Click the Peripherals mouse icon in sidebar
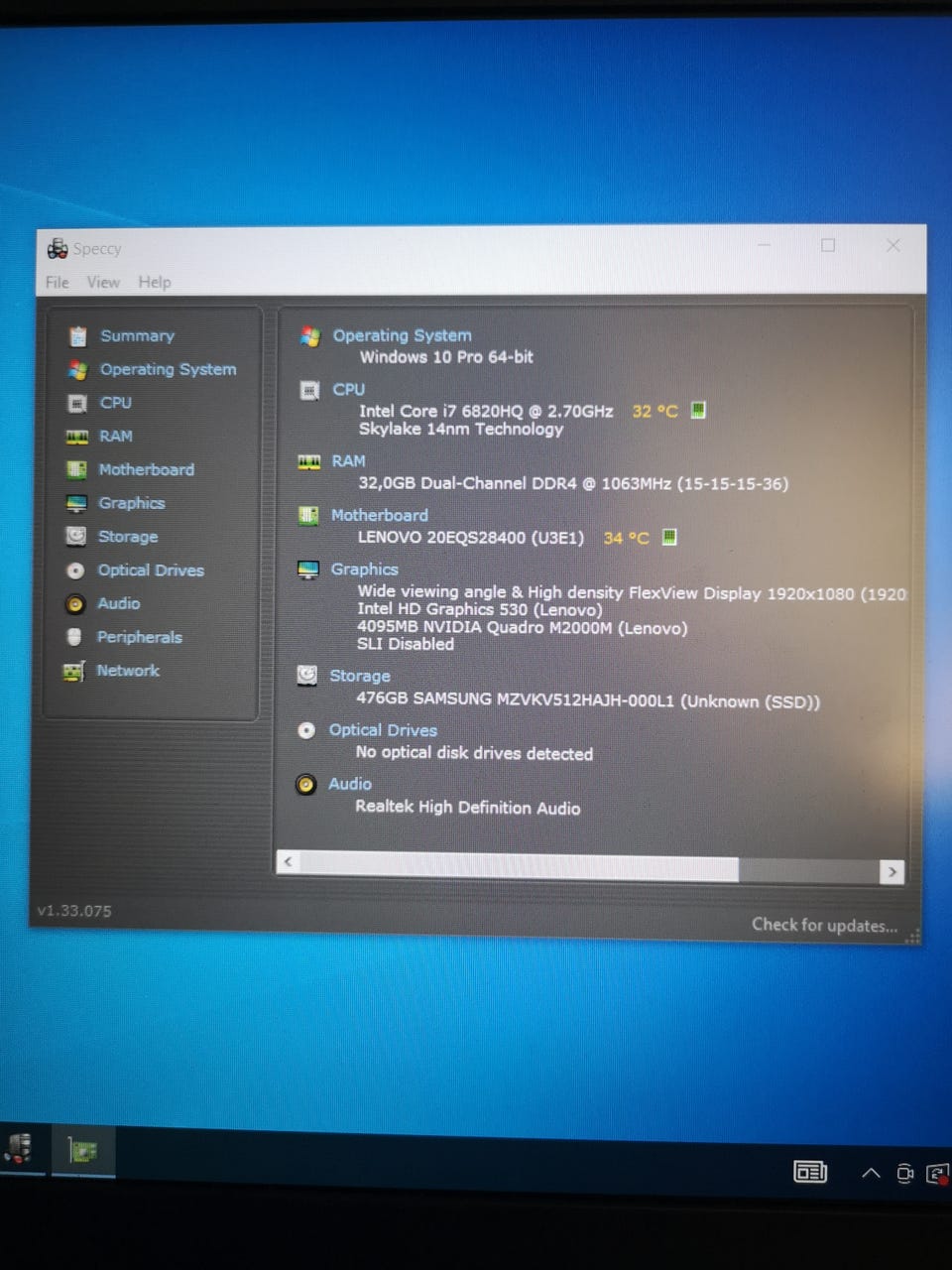The width and height of the screenshot is (952, 1270). (x=74, y=637)
